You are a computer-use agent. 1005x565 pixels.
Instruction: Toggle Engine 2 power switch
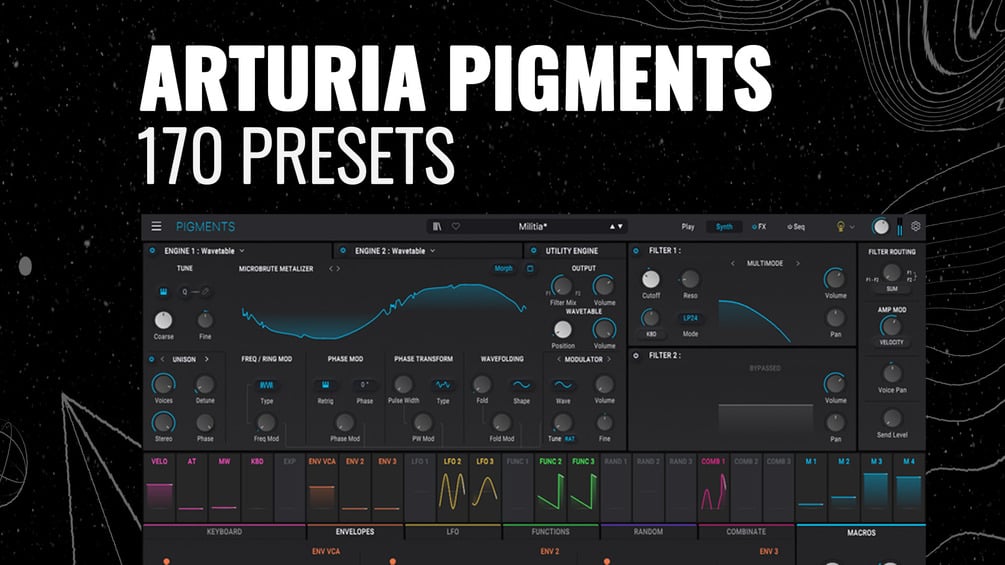343,250
